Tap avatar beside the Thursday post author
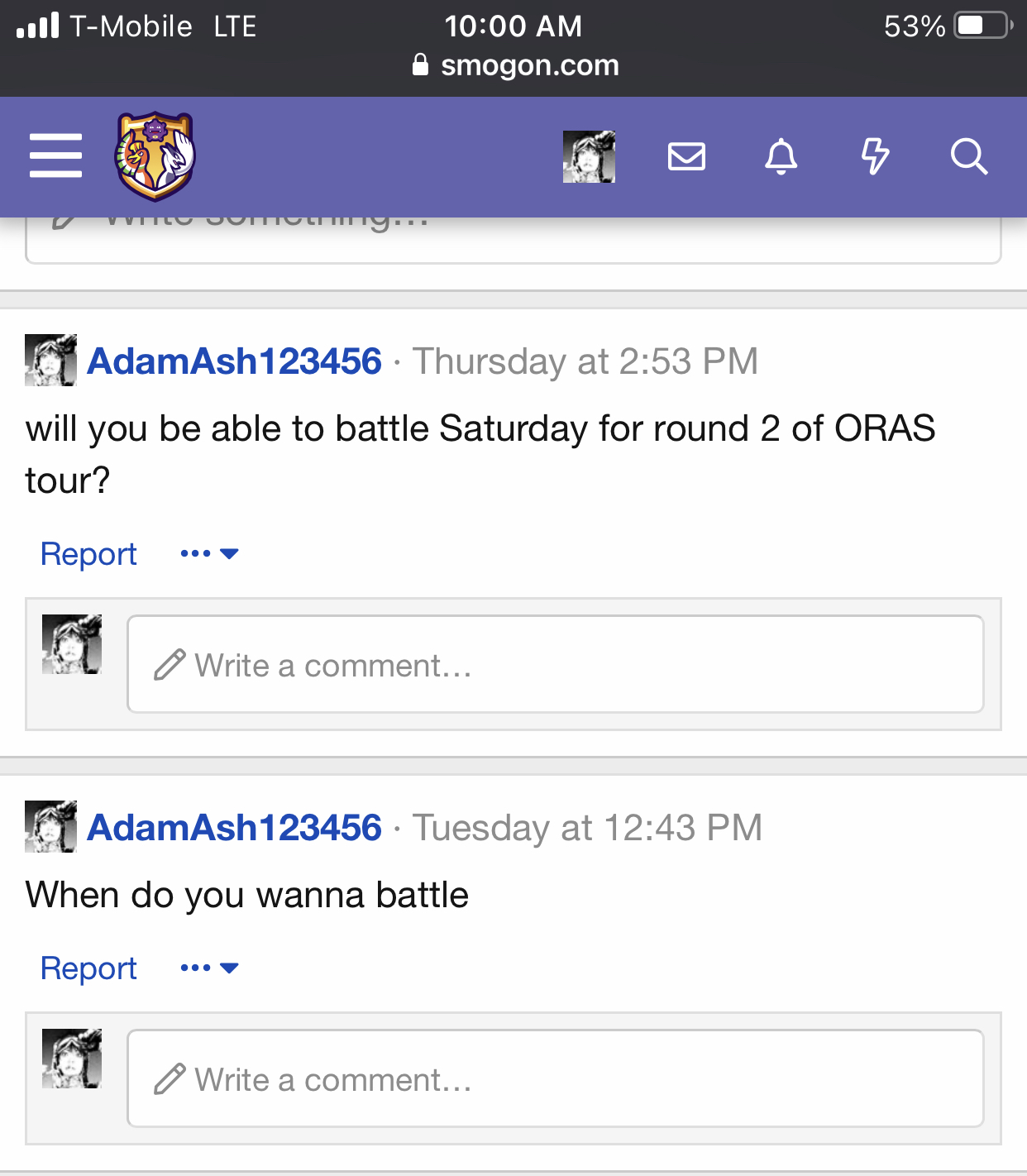The width and height of the screenshot is (1027, 1176). pyautogui.click(x=50, y=361)
